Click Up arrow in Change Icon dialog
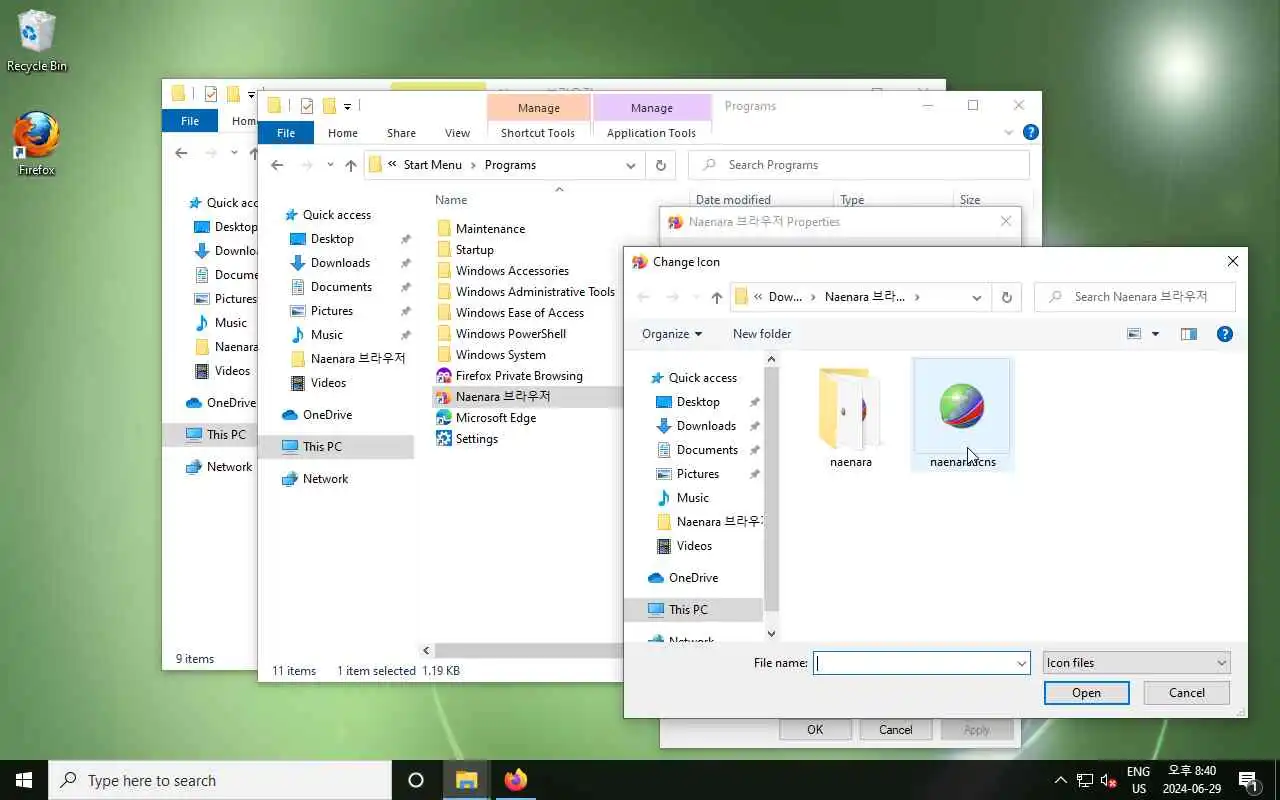 click(x=716, y=297)
